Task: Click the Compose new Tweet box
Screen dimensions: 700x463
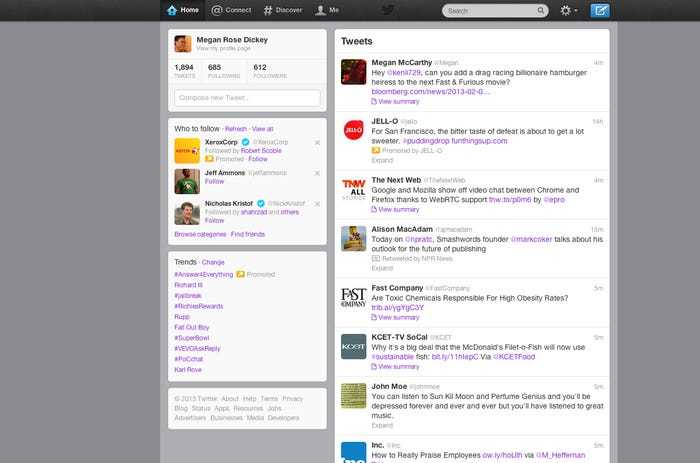Action: [x=247, y=98]
